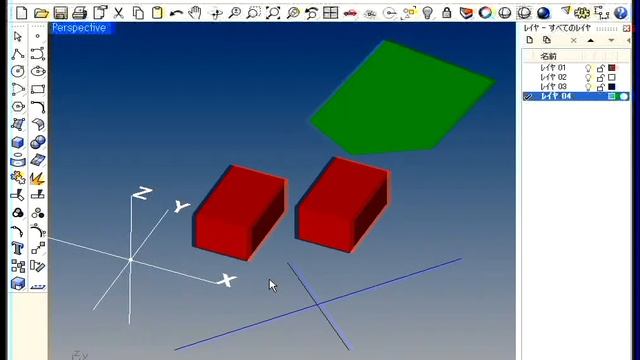Select レイヤ 01 in the layer list
This screenshot has height=360, width=640.
tap(553, 68)
